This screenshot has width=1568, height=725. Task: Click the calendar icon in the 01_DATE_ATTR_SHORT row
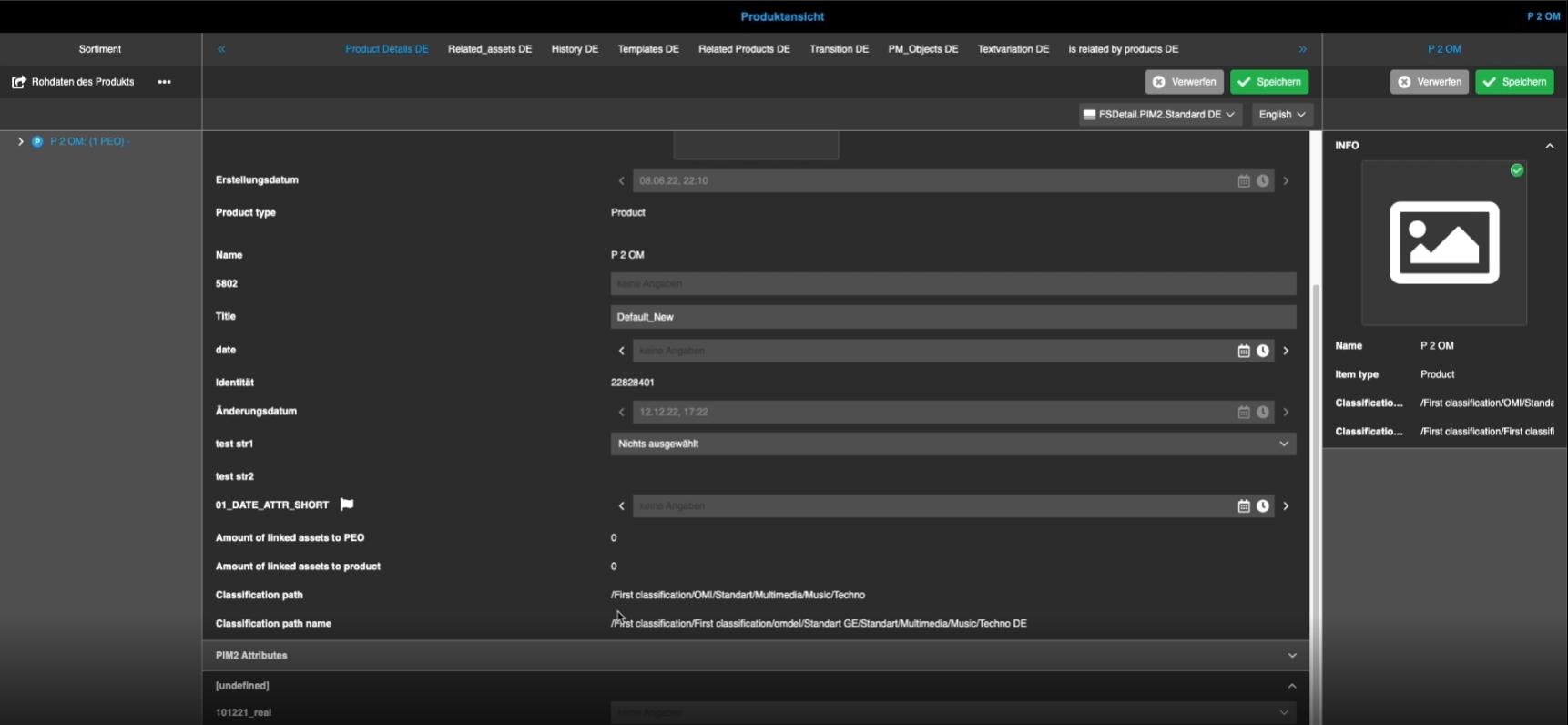tap(1243, 506)
